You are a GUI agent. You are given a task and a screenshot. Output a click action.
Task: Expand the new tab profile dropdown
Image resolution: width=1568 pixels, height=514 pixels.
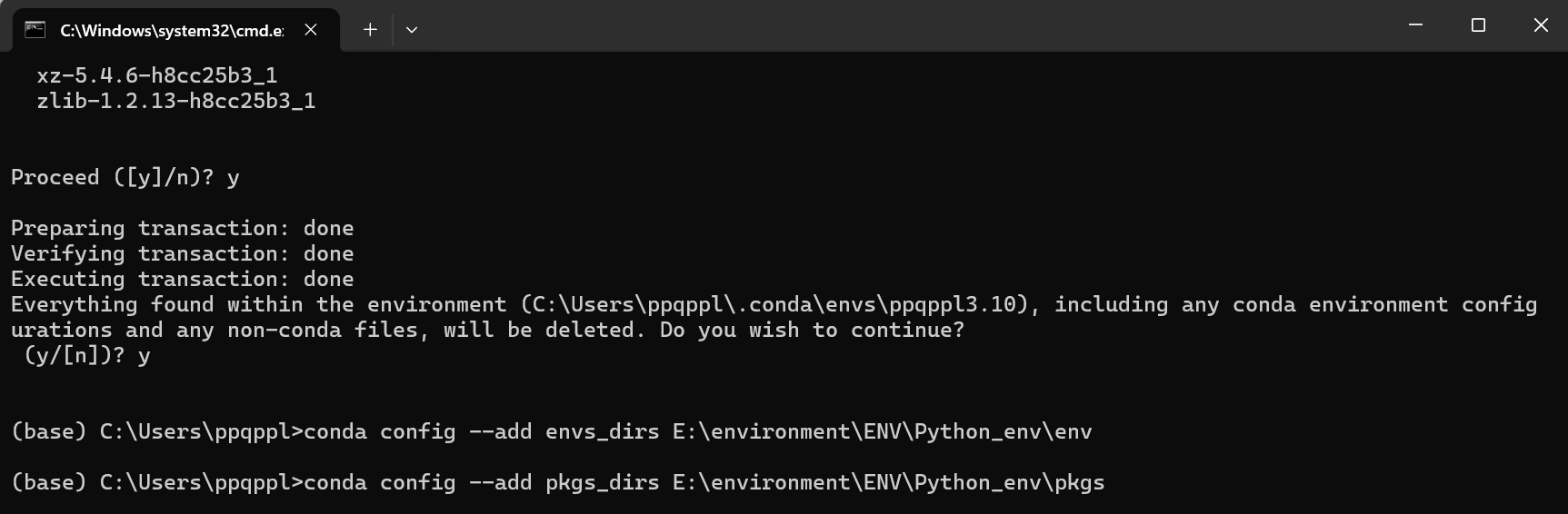click(x=412, y=30)
